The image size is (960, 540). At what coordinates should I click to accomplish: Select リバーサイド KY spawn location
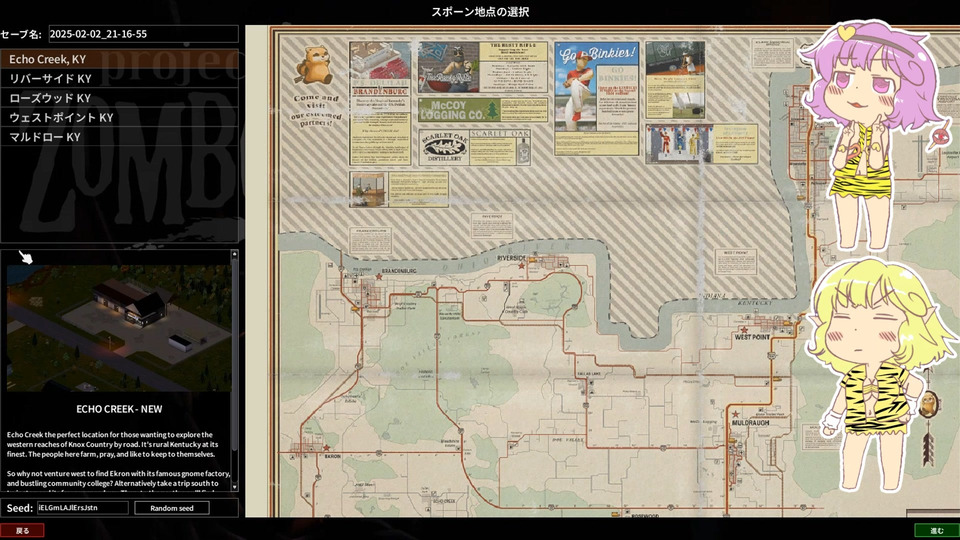119,78
